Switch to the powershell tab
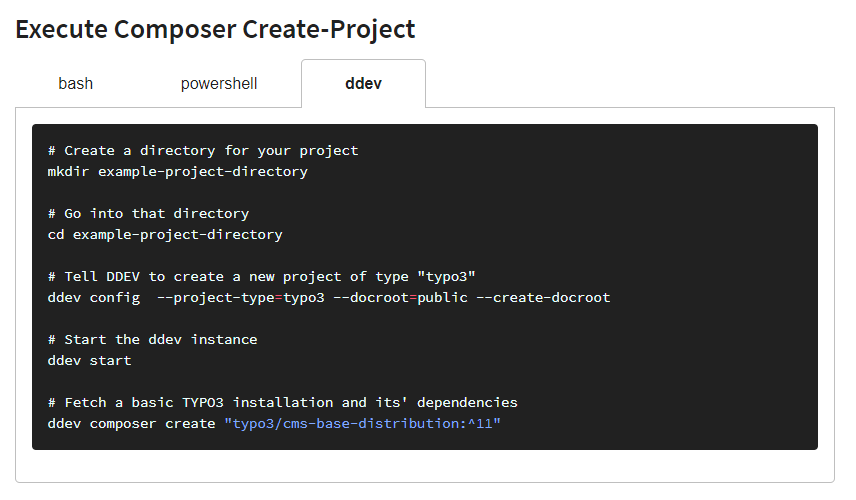Viewport: 856px width, 500px height. [219, 84]
